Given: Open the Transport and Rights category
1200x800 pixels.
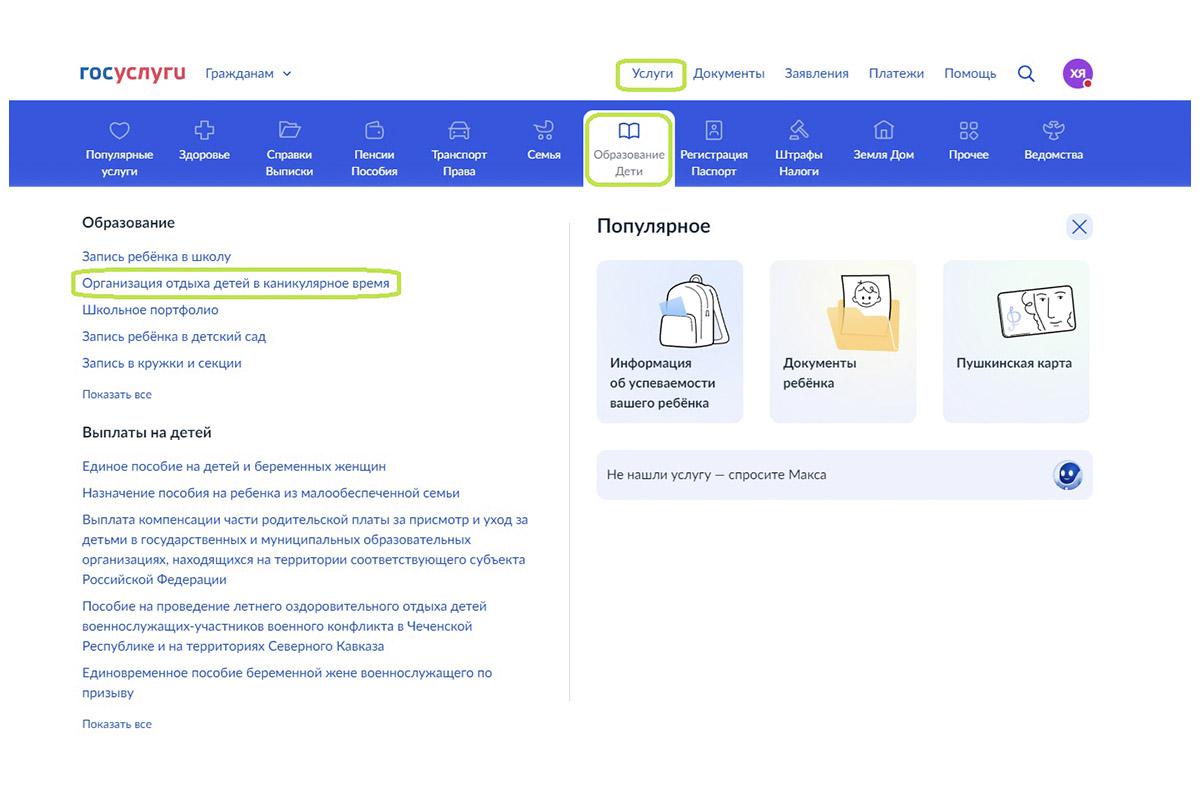Looking at the screenshot, I should [459, 146].
